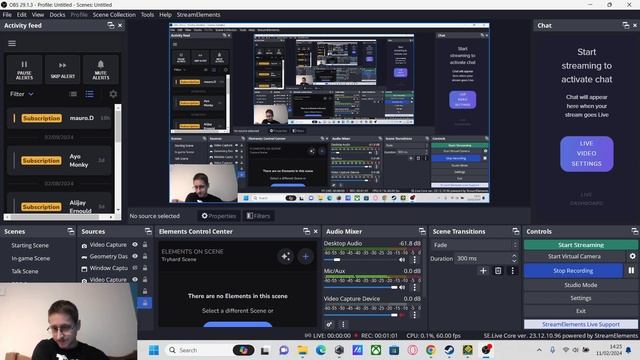Open transition properties three-dot menu
The height and width of the screenshot is (360, 640).
point(513,271)
